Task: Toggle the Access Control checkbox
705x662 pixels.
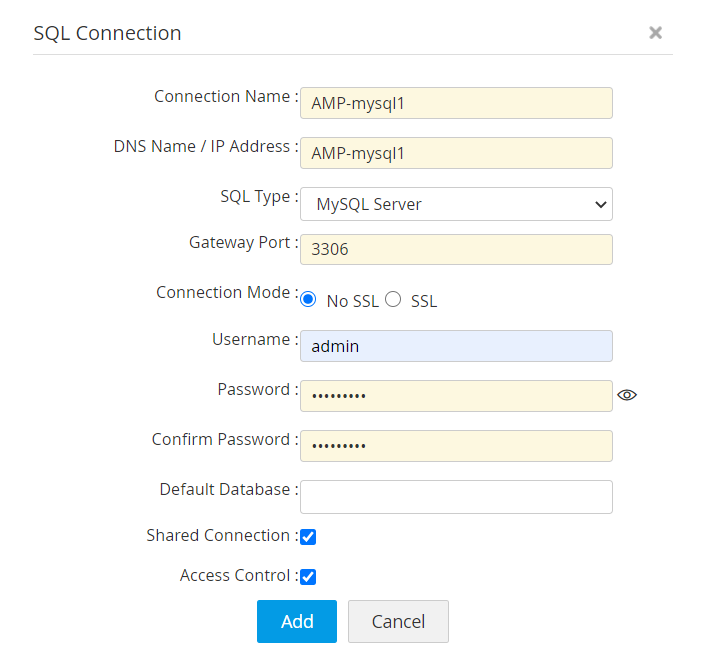Action: 308,577
